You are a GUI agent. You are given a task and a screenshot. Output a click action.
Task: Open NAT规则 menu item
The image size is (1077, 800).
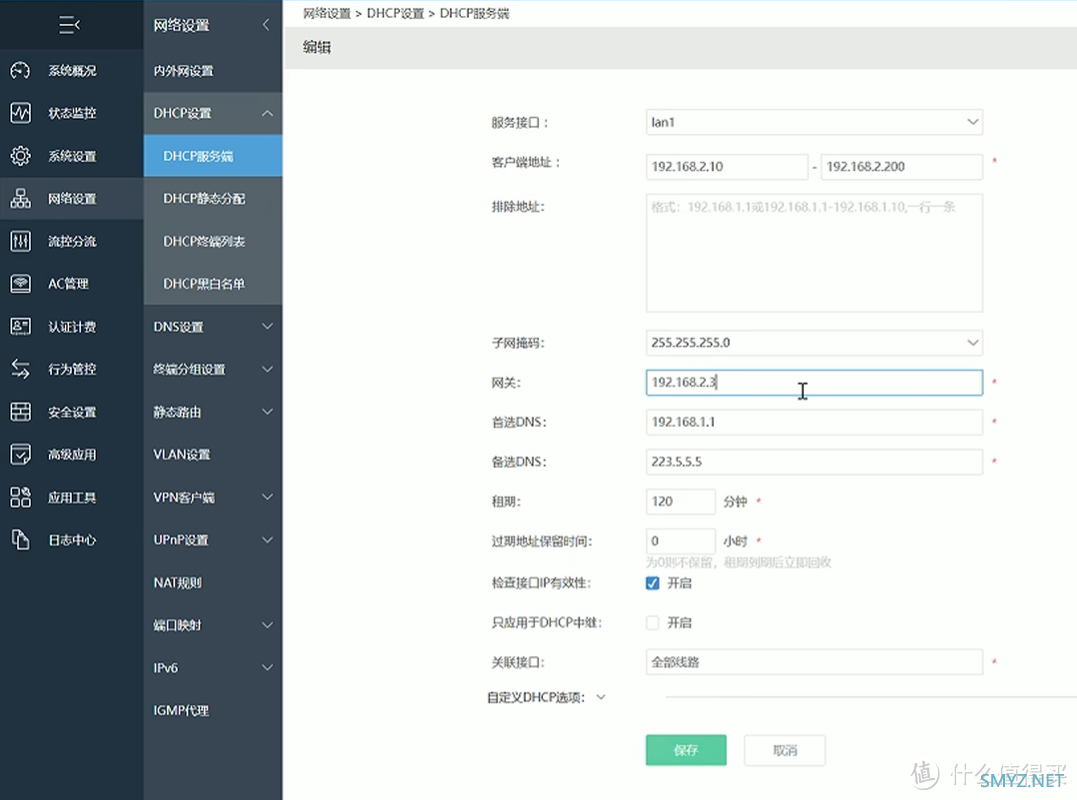(x=213, y=582)
